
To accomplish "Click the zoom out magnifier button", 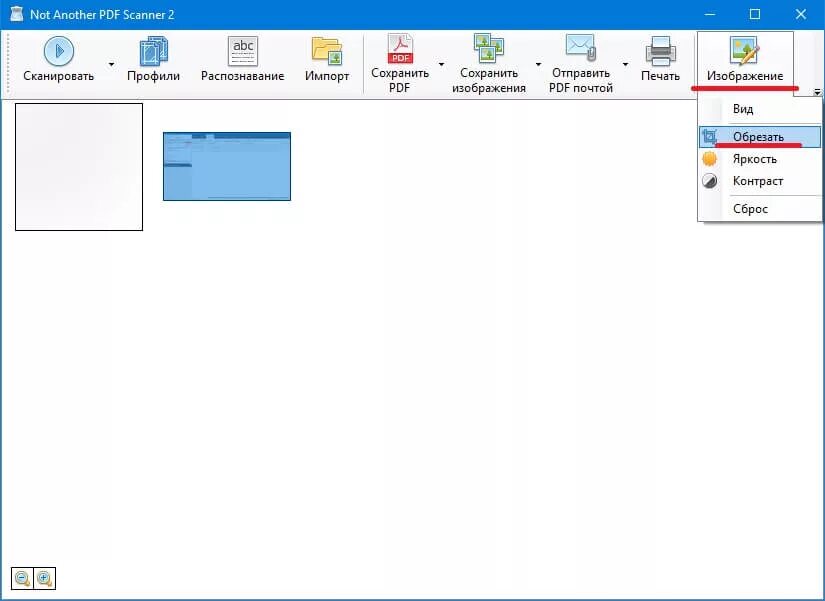I will point(22,578).
